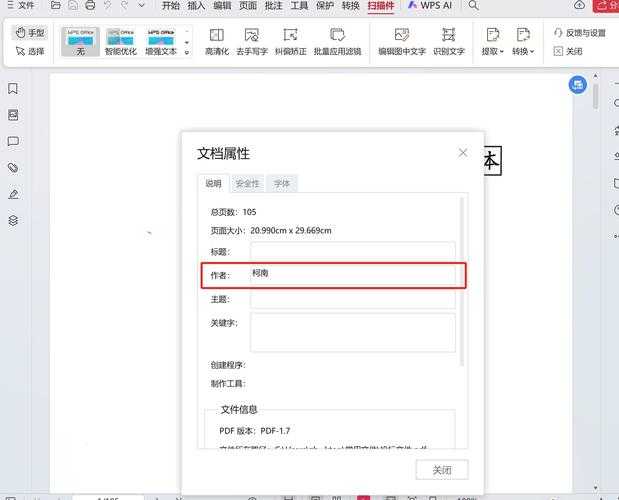The width and height of the screenshot is (619, 500).
Task: Switch to the 开始 tab
Action: tap(171, 6)
